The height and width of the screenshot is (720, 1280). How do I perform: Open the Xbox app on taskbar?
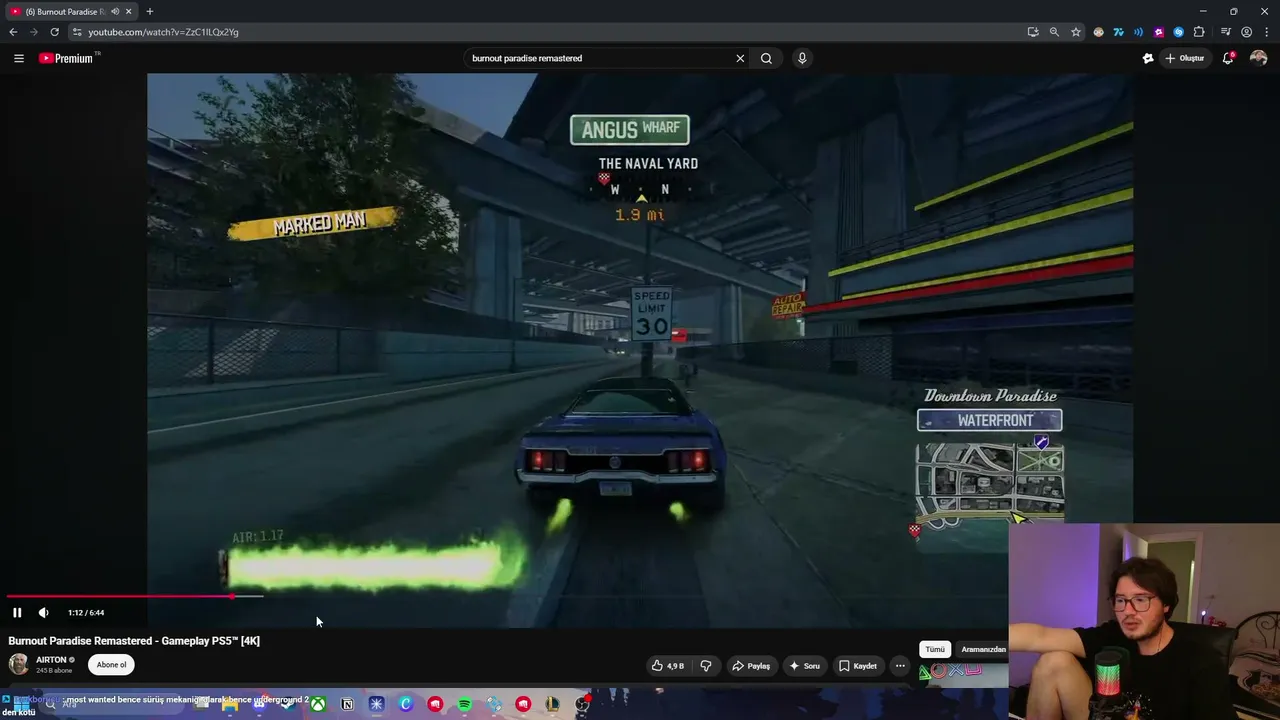[x=318, y=704]
